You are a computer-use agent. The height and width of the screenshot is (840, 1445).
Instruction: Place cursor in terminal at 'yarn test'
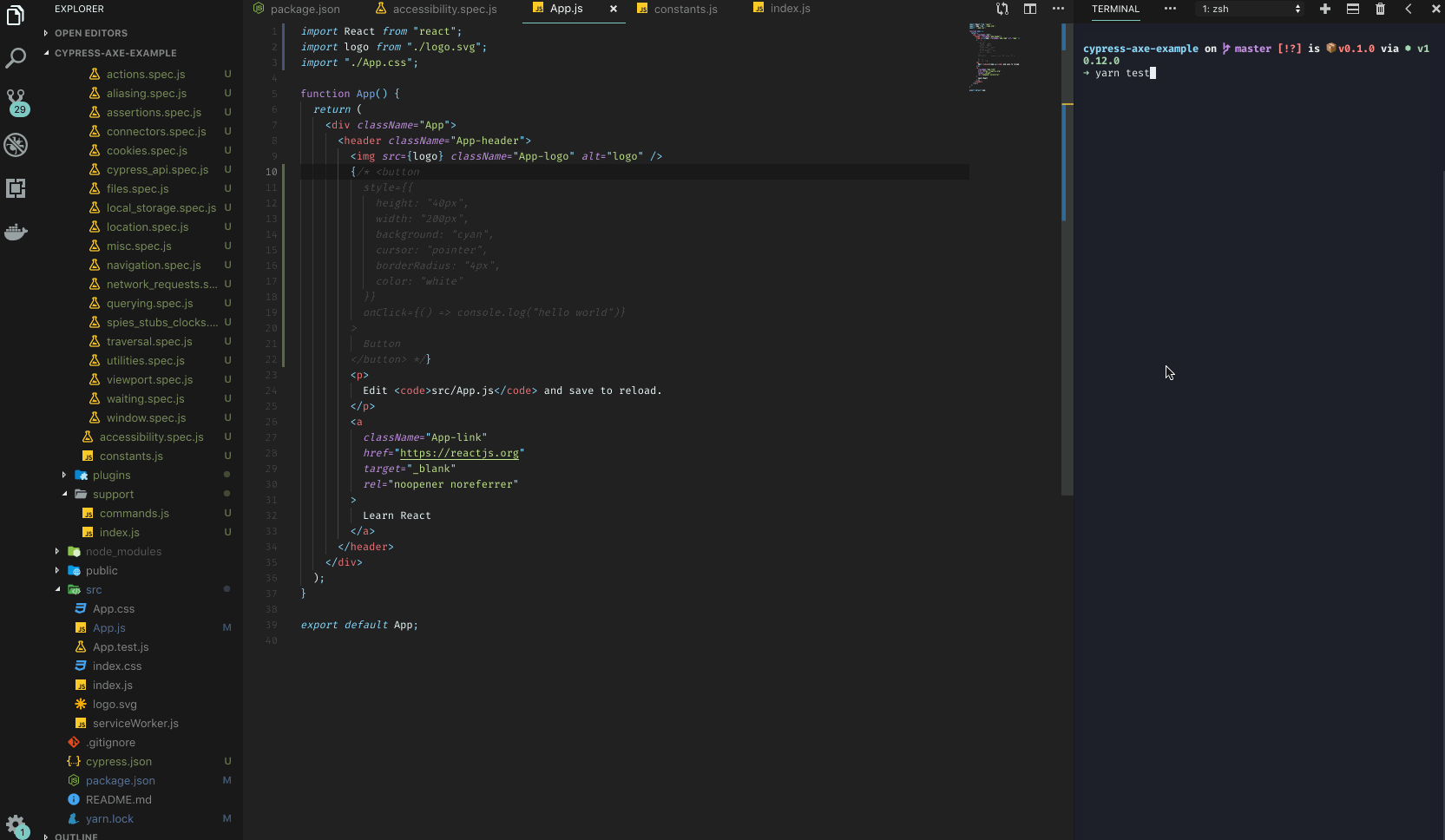tap(1121, 73)
